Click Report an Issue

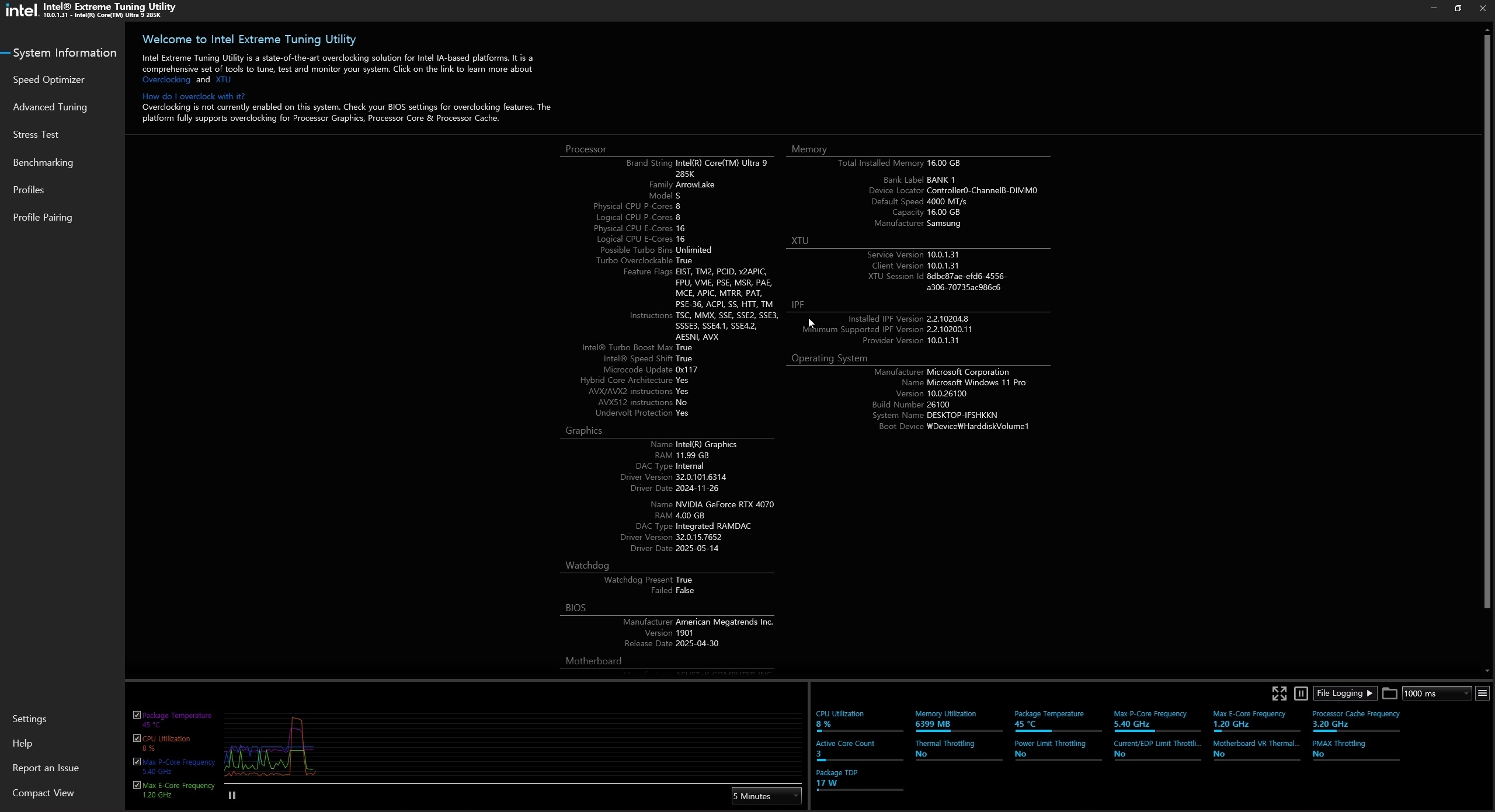[x=46, y=768]
